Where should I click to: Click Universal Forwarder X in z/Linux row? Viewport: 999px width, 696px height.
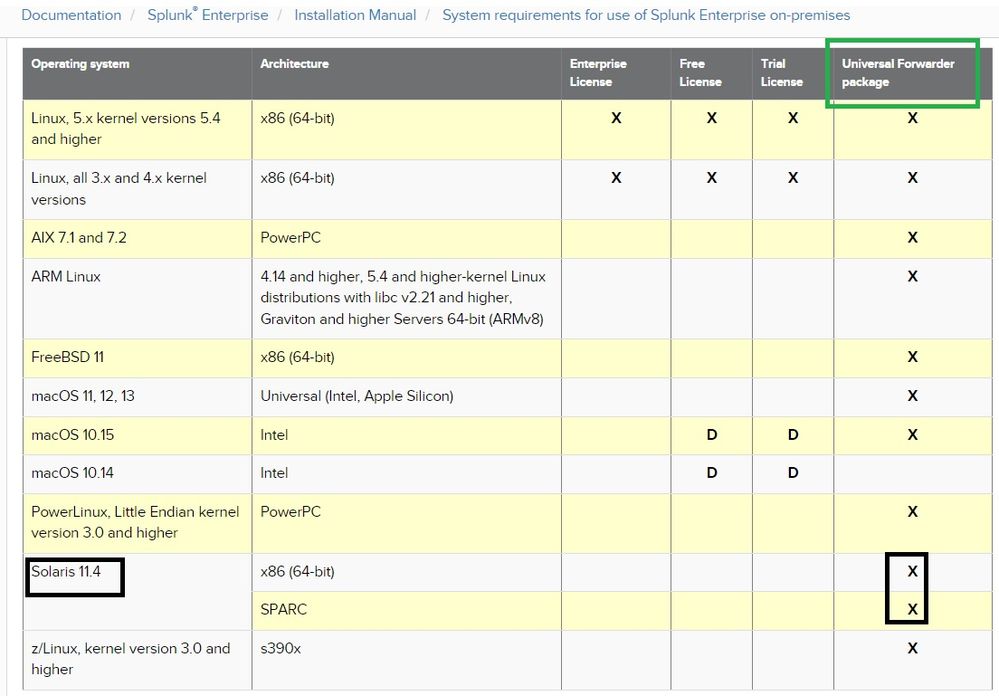(912, 648)
